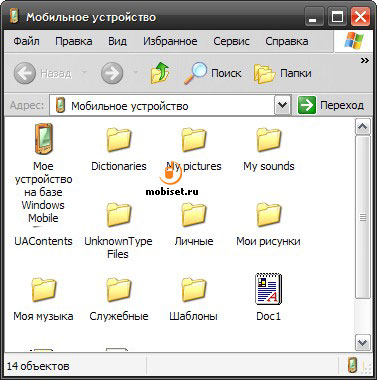Click the Переход go button
The height and width of the screenshot is (380, 377).
[331, 105]
